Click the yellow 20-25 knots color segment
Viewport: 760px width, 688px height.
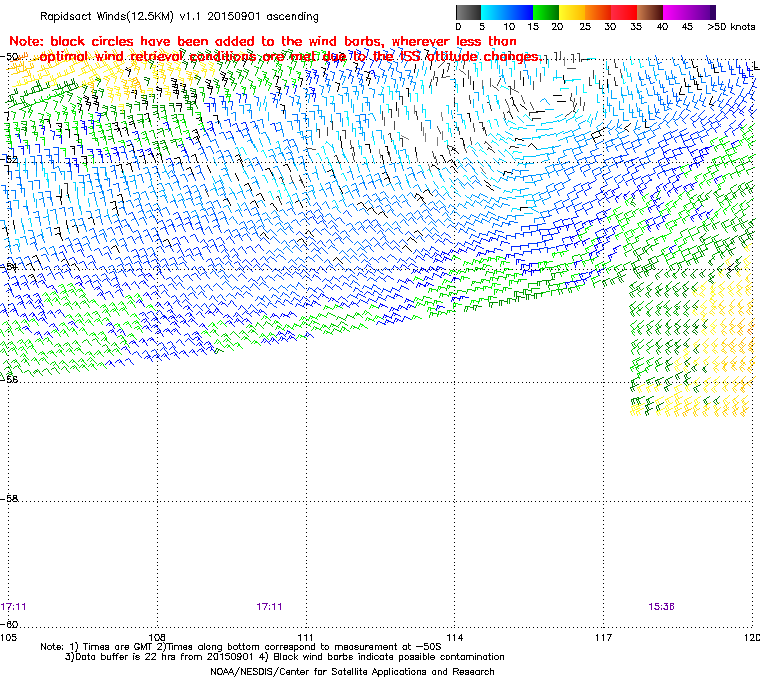click(x=572, y=12)
